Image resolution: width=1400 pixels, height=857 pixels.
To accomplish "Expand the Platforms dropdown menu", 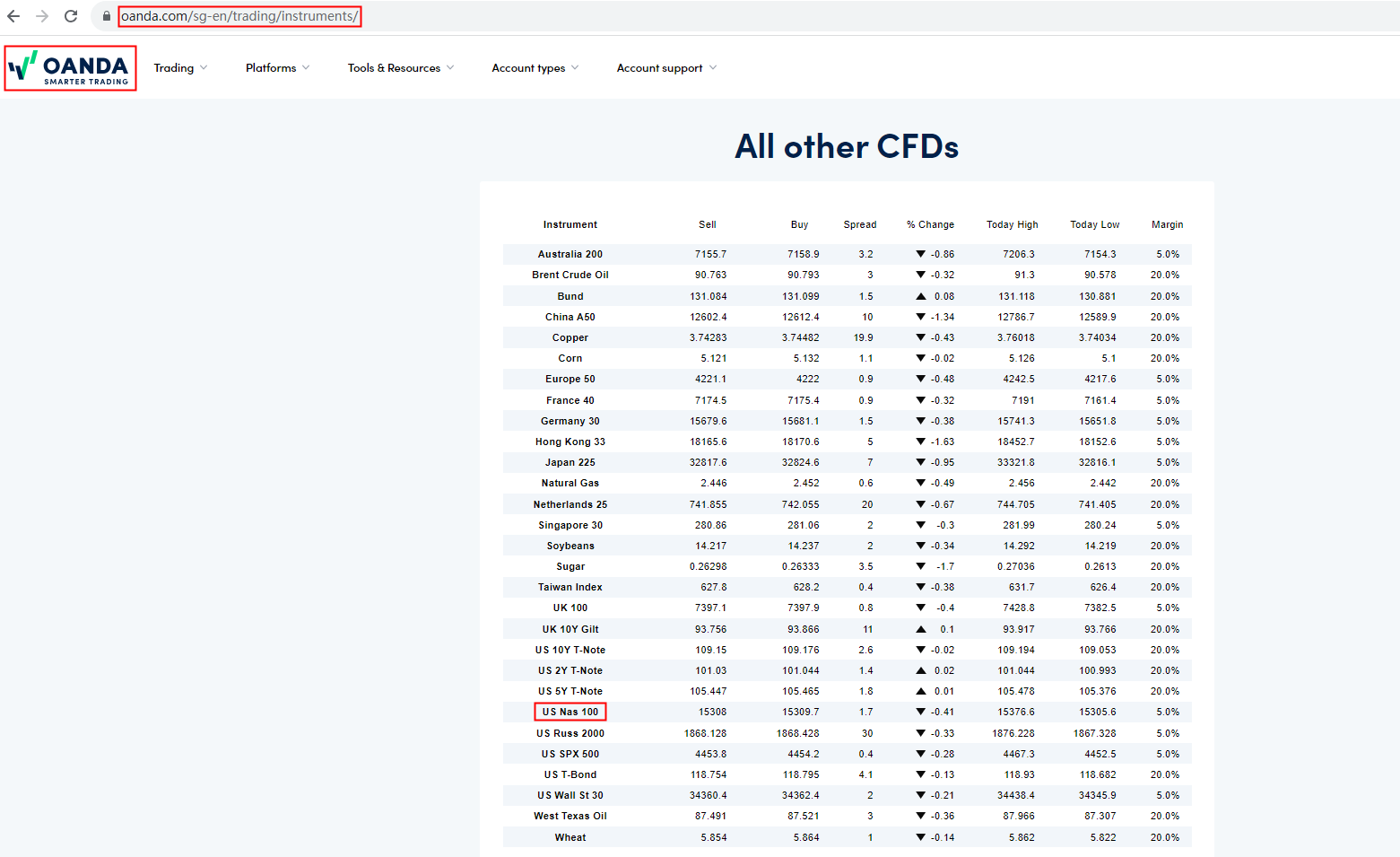I will (x=277, y=68).
